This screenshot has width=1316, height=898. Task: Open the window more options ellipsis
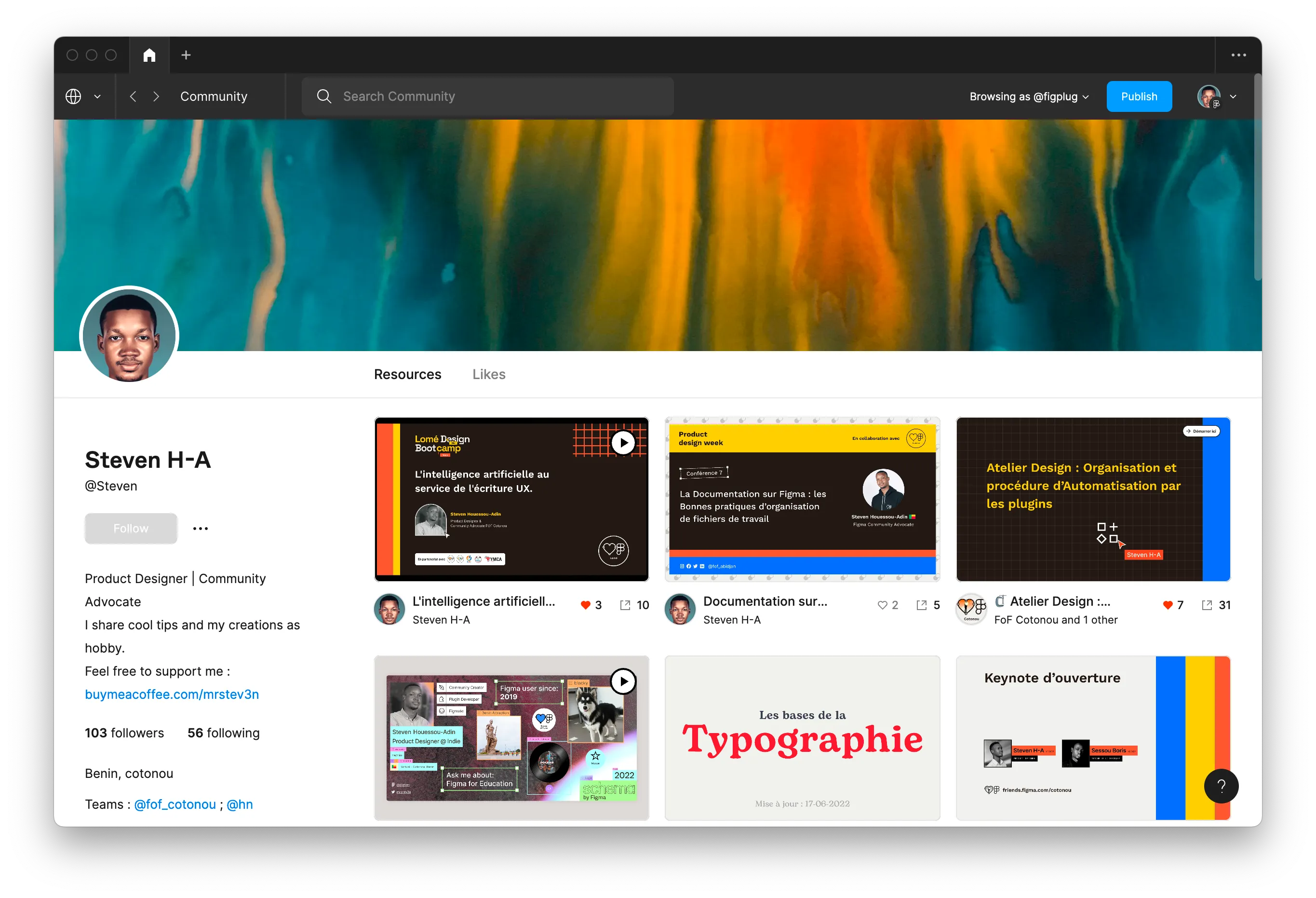tap(1238, 55)
